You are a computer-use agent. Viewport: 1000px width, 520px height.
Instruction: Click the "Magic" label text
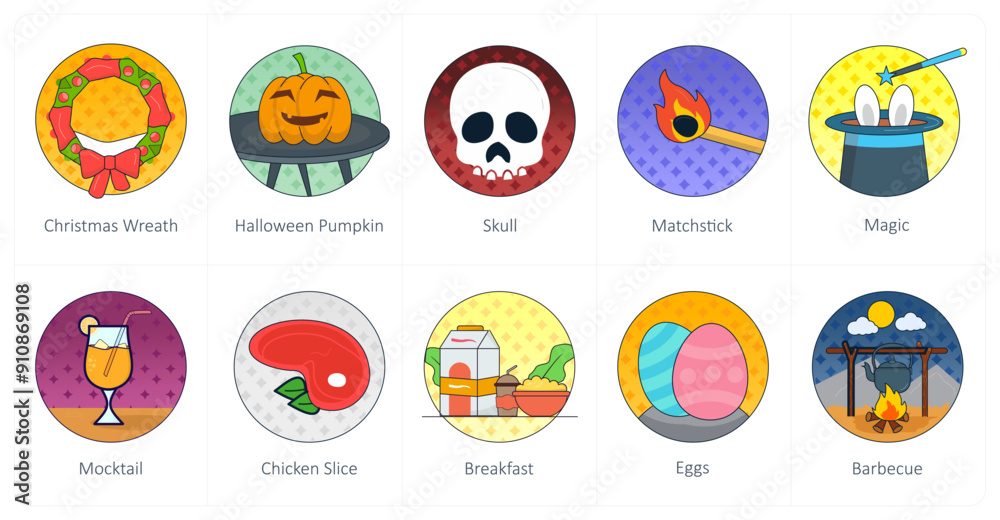coord(887,226)
